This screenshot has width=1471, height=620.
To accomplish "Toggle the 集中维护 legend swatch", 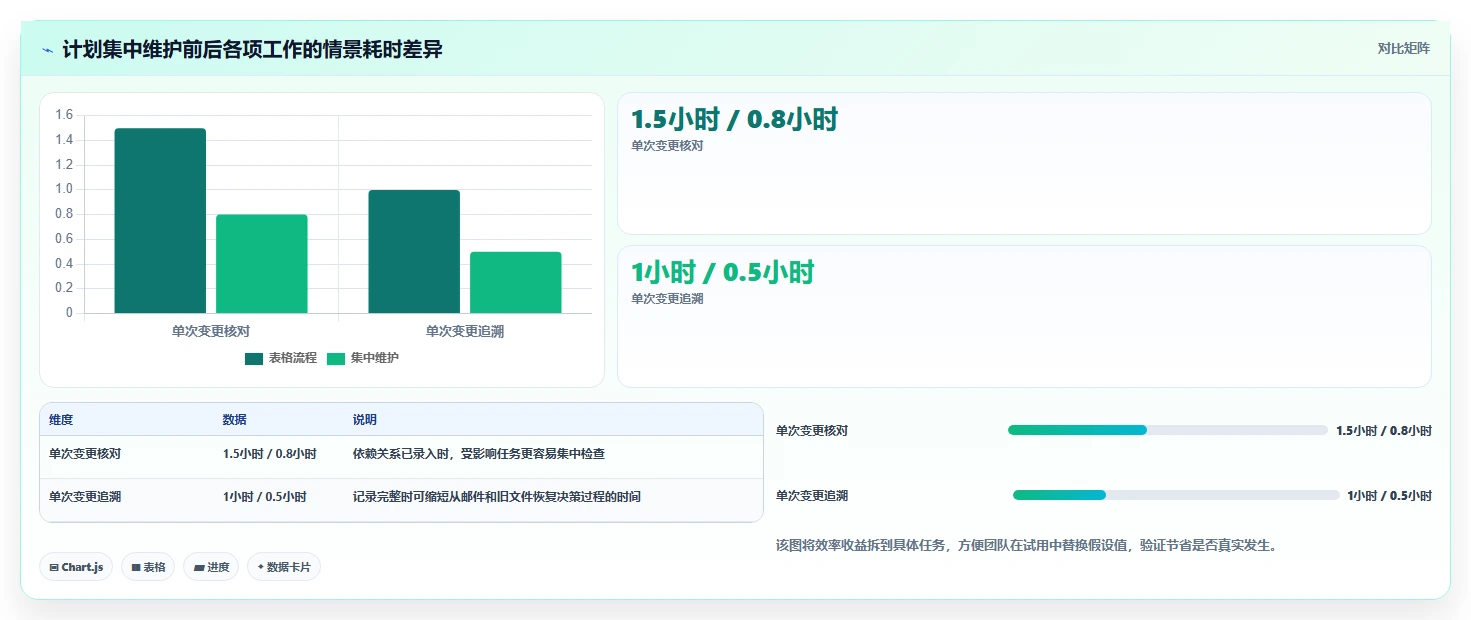I will pyautogui.click(x=336, y=358).
